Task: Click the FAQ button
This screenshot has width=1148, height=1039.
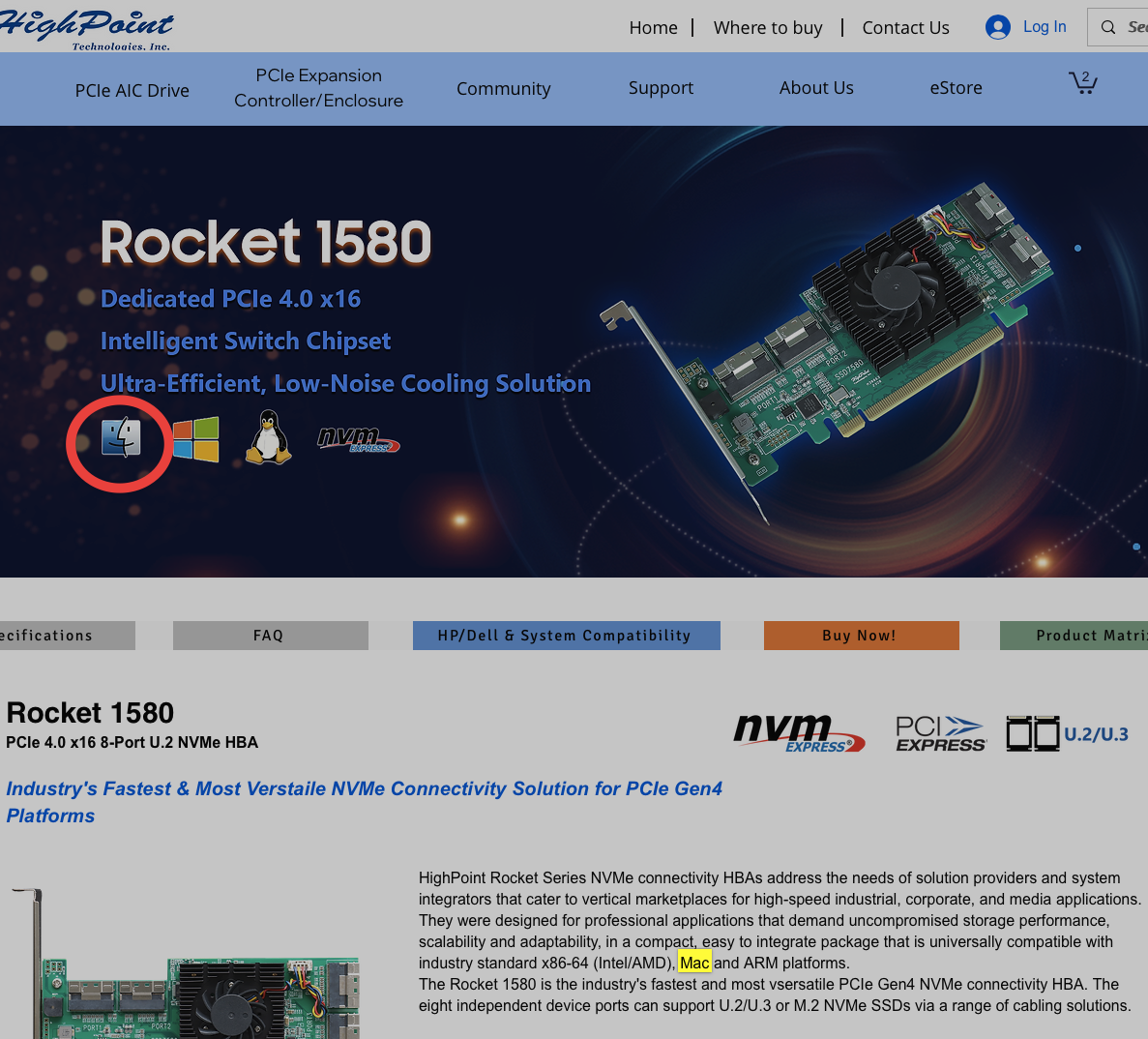Action: click(x=270, y=636)
